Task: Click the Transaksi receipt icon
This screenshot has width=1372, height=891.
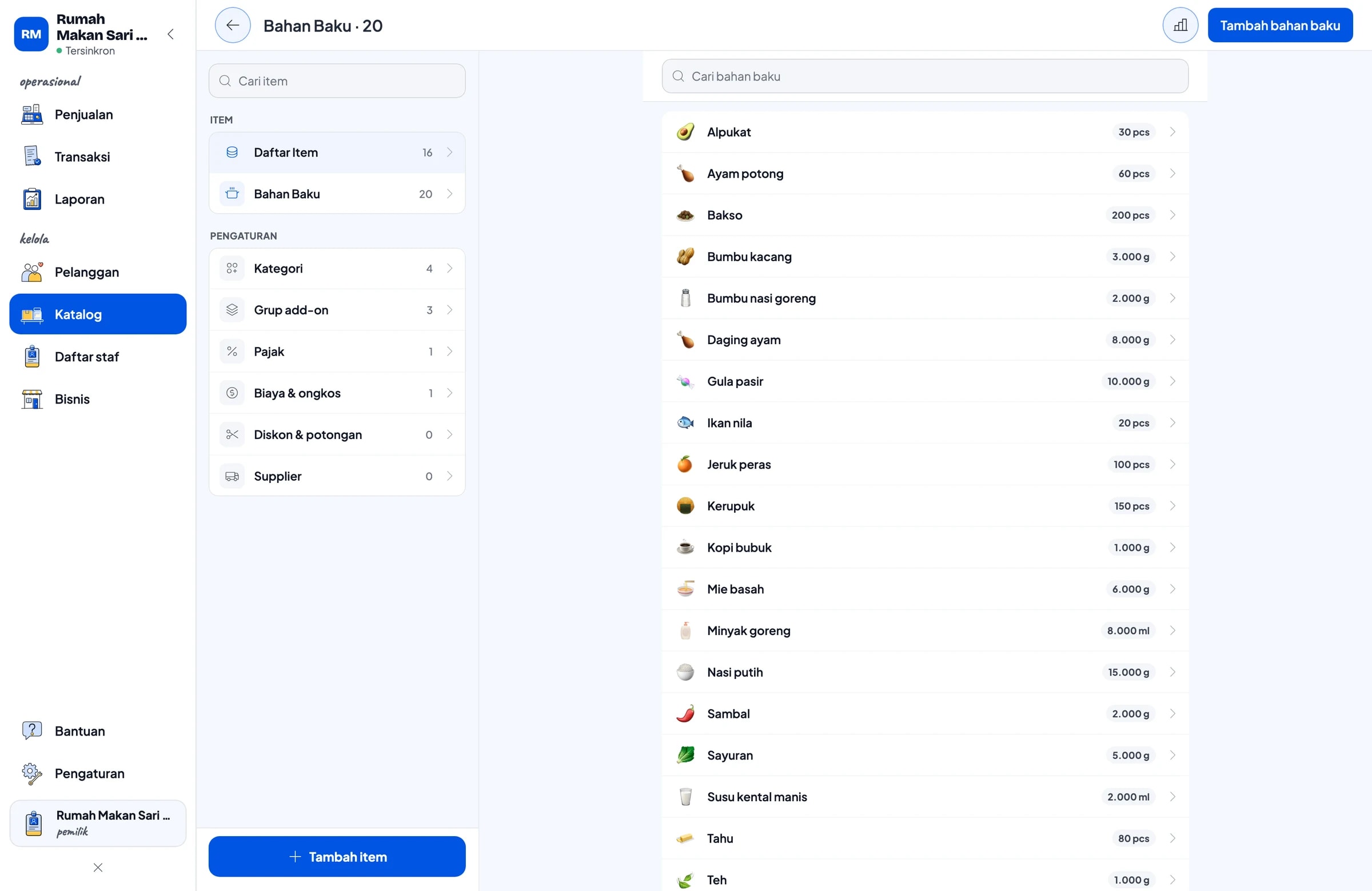Action: coord(31,157)
